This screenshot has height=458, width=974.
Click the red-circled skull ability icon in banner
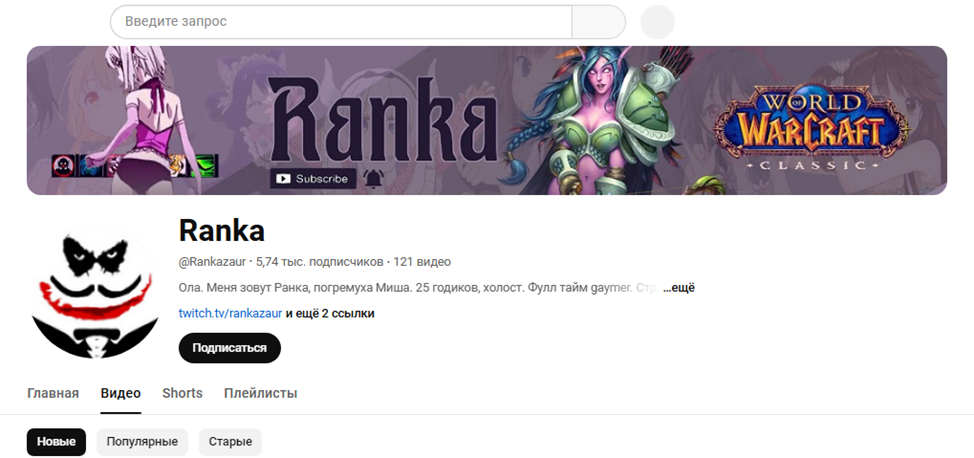pyautogui.click(x=63, y=165)
